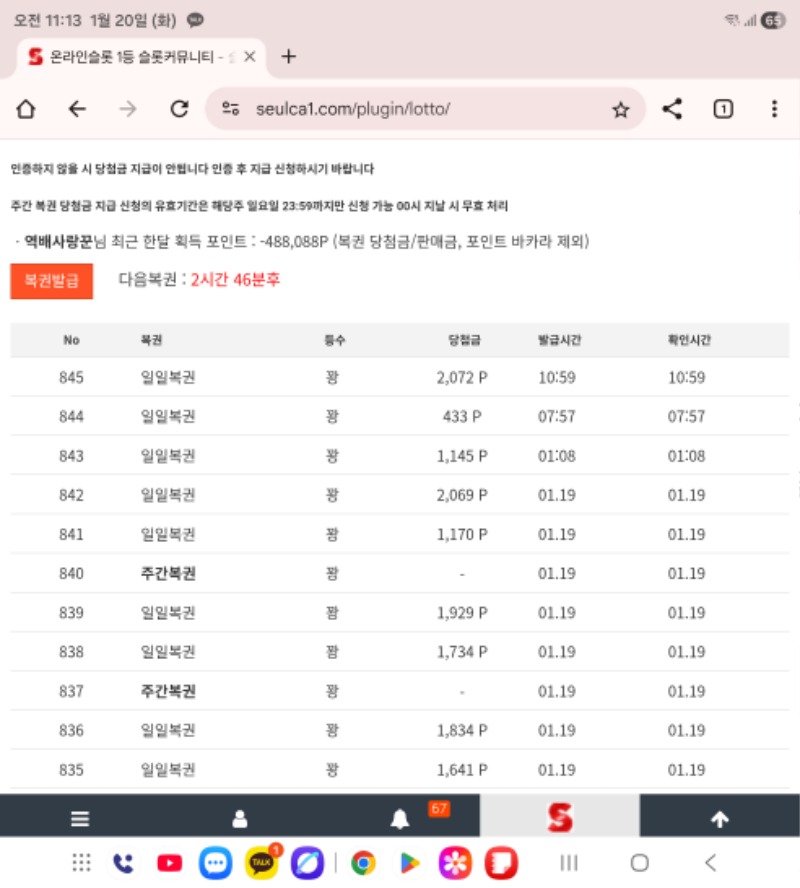This screenshot has height=888, width=800.
Task: Select lottery row number 845
Action: 400,378
